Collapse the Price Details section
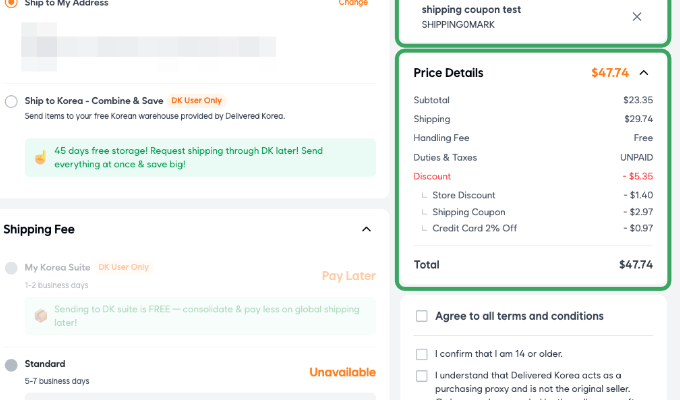 click(644, 73)
